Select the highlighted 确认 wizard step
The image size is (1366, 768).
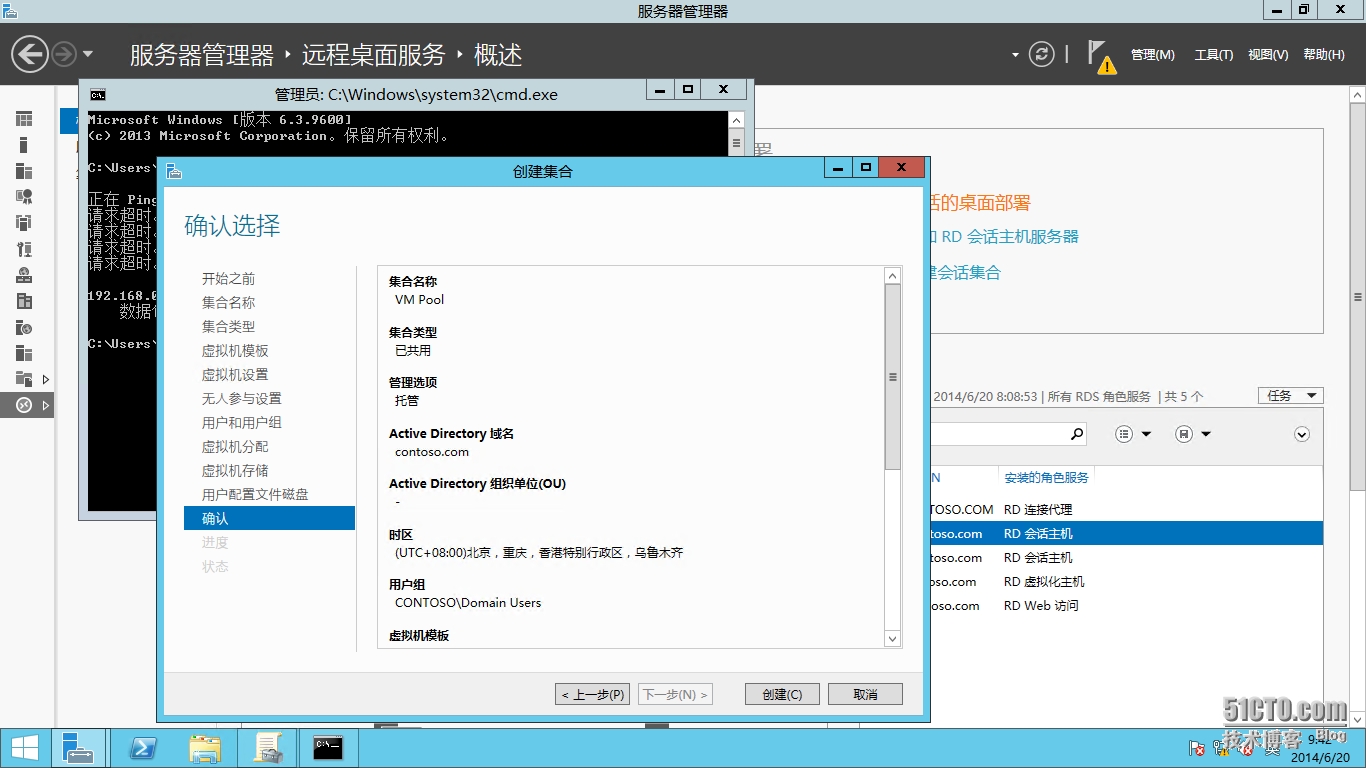269,518
